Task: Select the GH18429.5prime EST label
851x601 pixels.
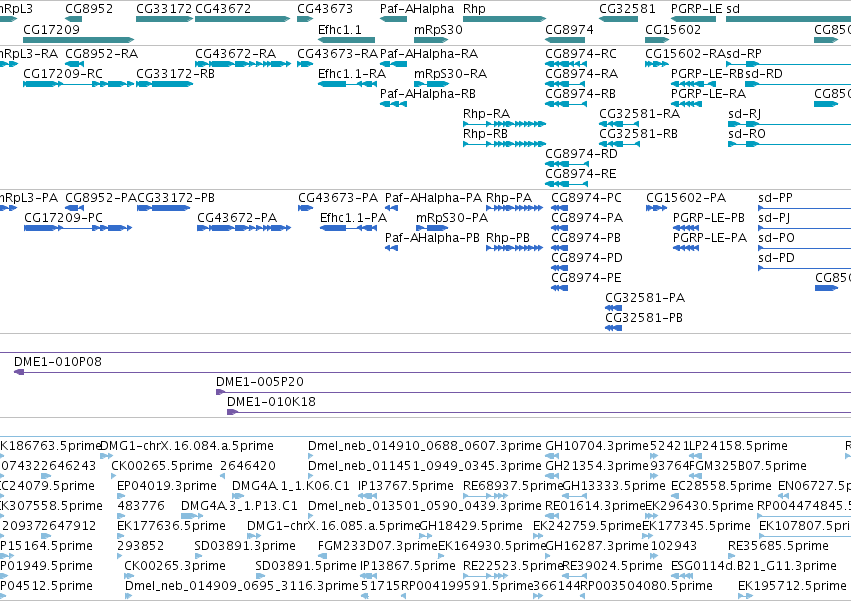Action: tap(471, 526)
